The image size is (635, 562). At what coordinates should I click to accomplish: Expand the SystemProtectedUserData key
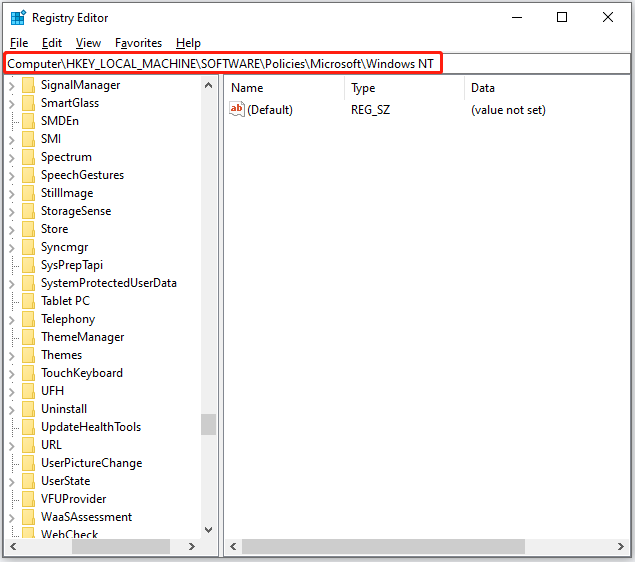click(x=12, y=284)
